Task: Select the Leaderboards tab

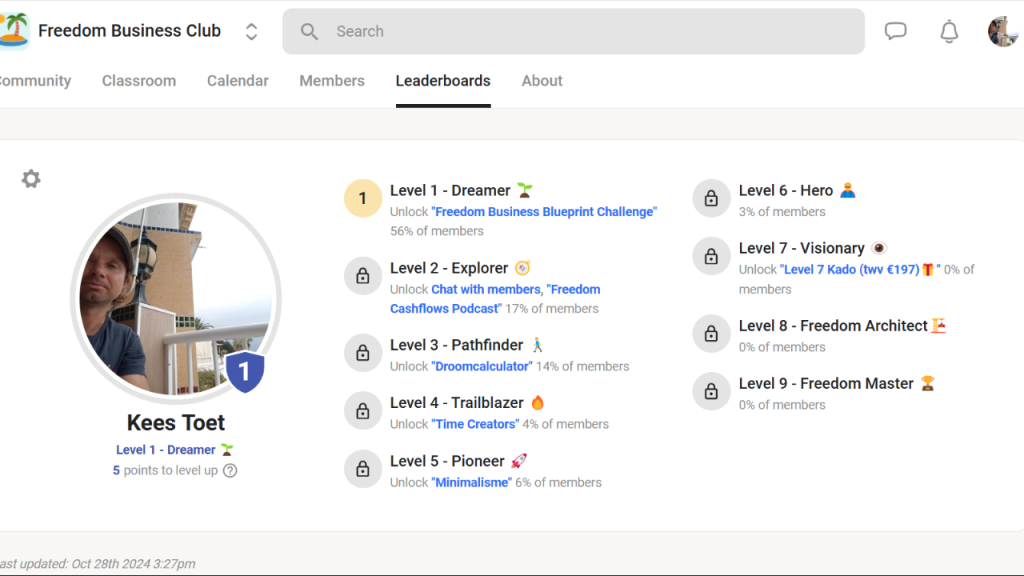Action: pyautogui.click(x=443, y=81)
